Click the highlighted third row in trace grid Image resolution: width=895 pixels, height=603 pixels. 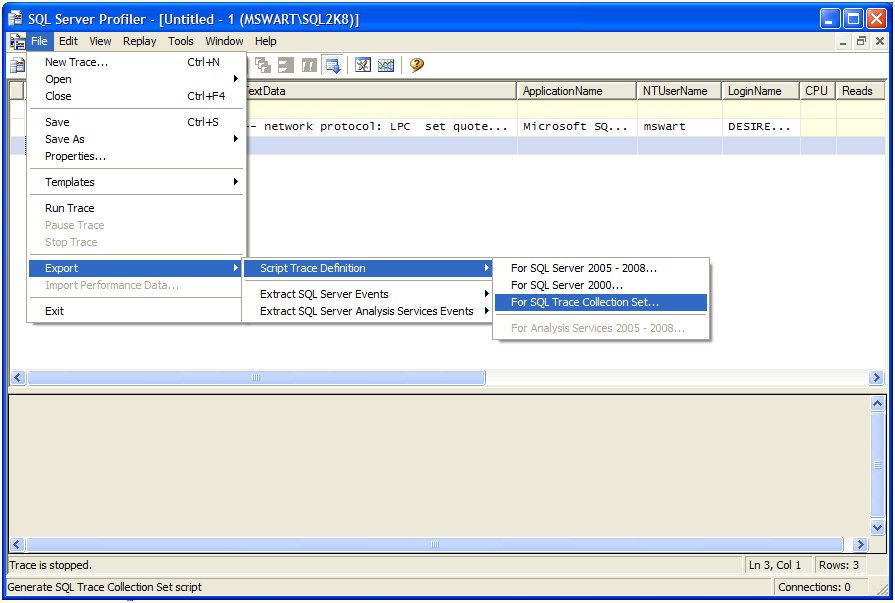click(x=565, y=146)
